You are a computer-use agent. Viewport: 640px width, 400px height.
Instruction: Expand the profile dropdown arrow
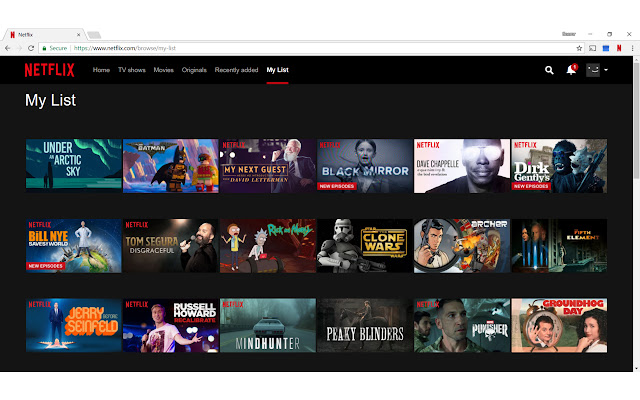pos(606,70)
